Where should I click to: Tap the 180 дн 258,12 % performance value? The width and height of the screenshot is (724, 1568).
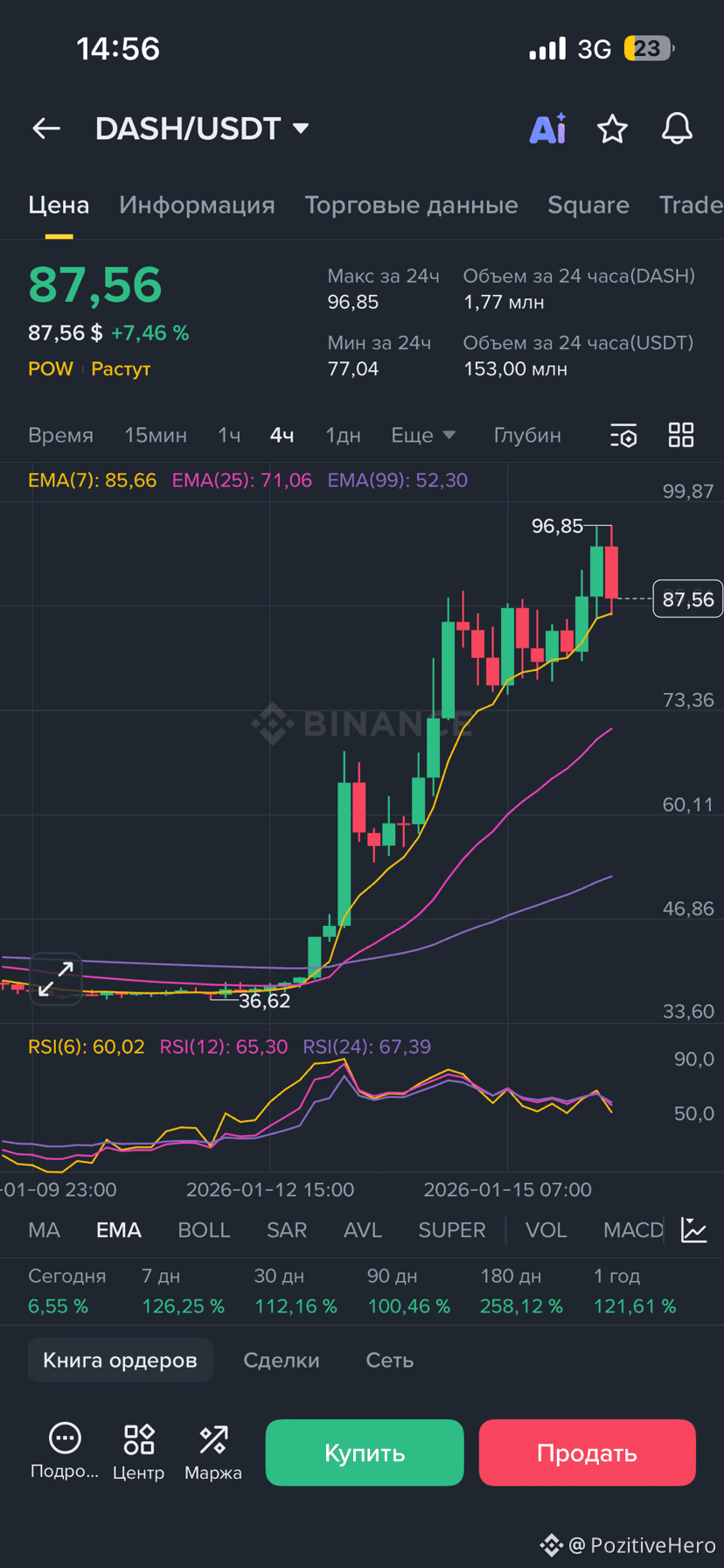(521, 1306)
